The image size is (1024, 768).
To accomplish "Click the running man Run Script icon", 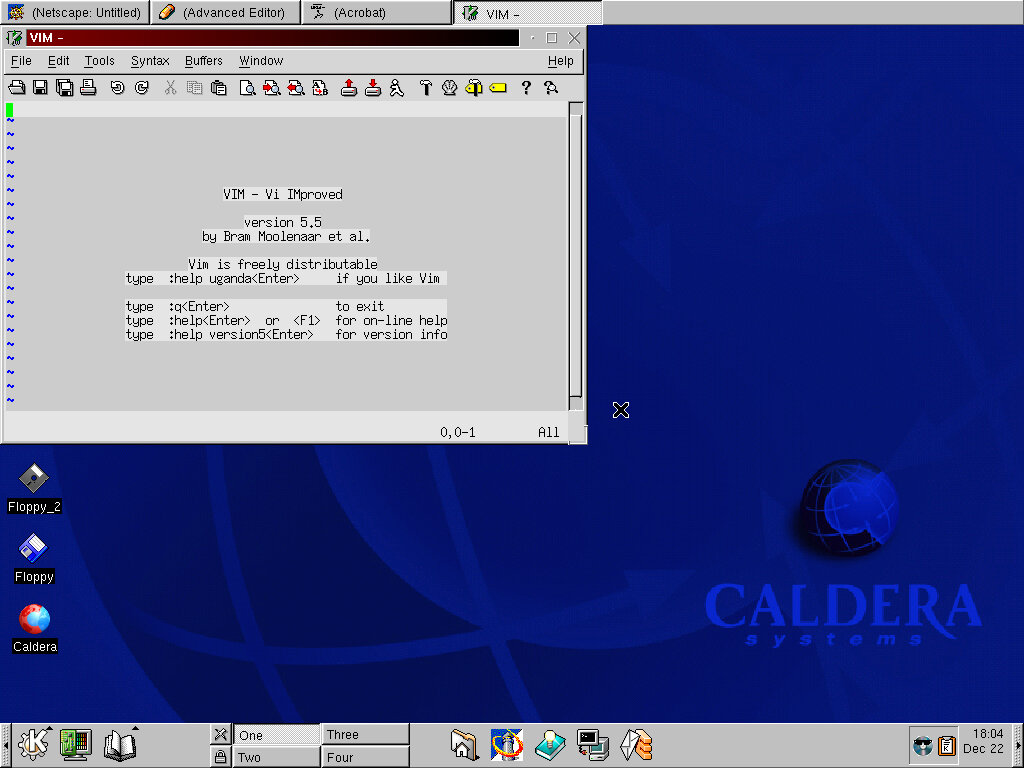I will coord(397,88).
